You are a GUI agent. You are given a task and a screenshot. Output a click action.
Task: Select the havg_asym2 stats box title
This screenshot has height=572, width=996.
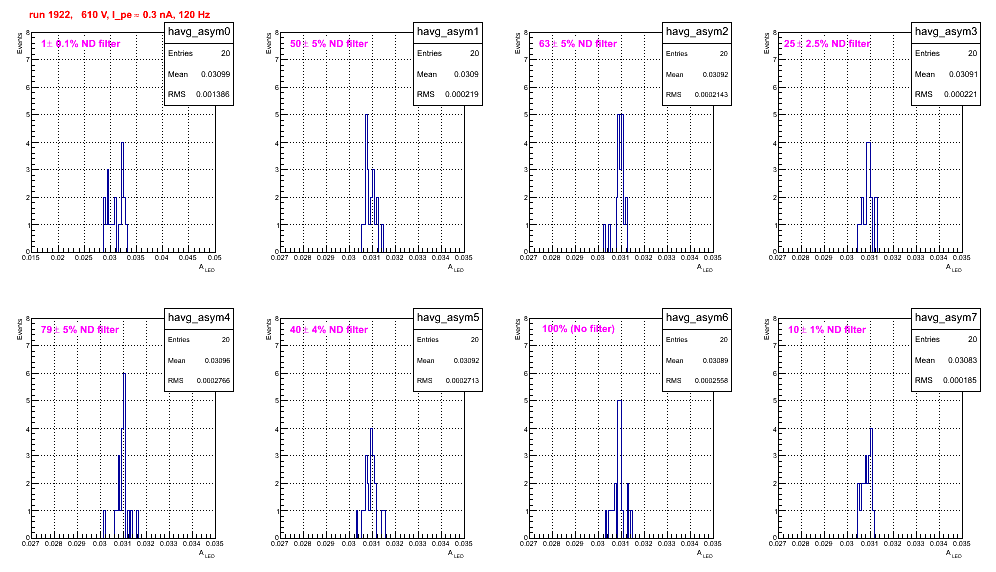tap(697, 32)
